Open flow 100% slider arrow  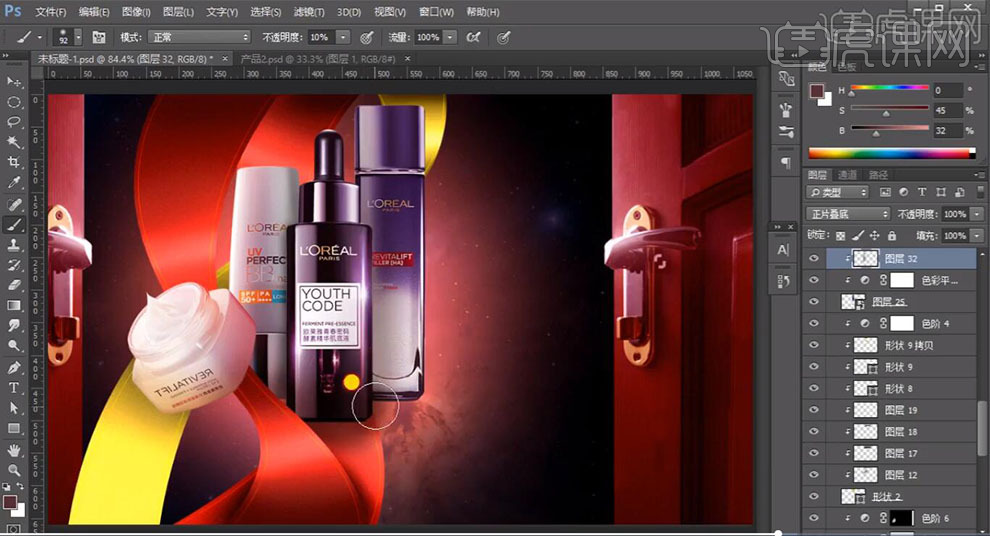pos(450,37)
